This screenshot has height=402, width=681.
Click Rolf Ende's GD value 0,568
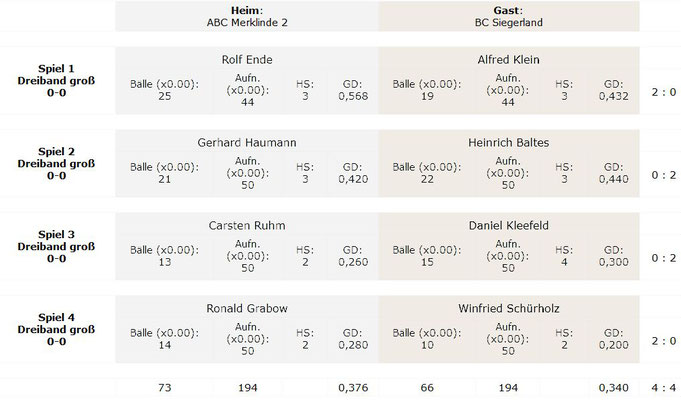click(353, 96)
